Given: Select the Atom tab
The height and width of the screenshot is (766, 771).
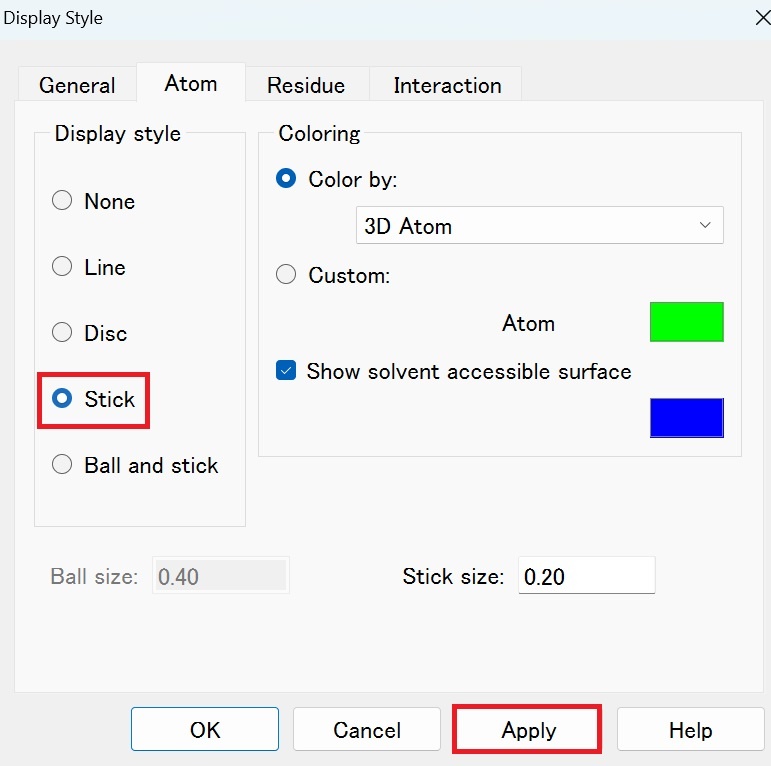Looking at the screenshot, I should tap(191, 83).
